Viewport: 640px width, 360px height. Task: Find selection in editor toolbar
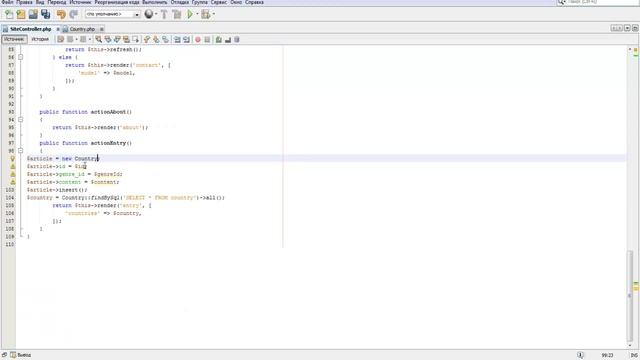point(98,40)
